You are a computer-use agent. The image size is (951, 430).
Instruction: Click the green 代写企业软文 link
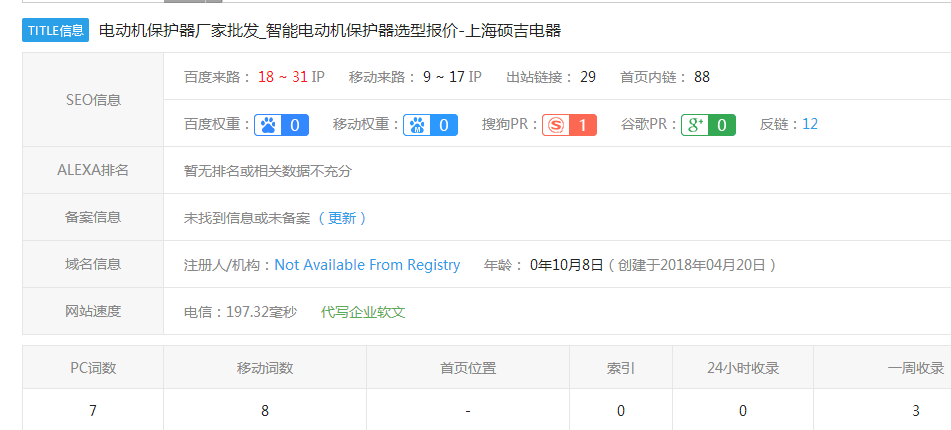[363, 312]
